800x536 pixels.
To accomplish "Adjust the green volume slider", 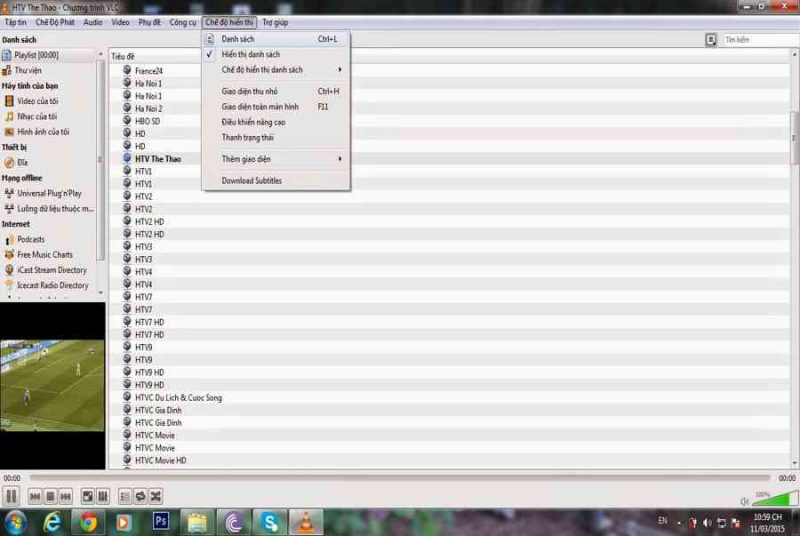I will tap(775, 498).
